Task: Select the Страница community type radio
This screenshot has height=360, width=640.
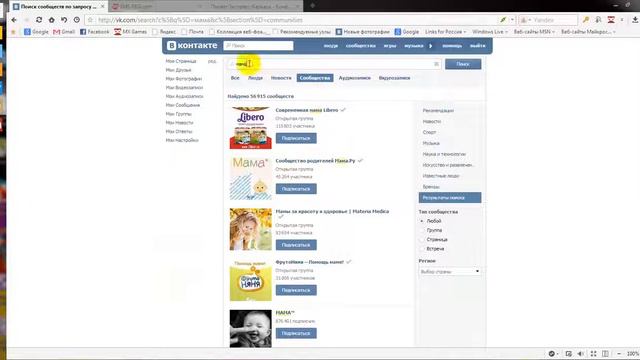Action: [x=422, y=240]
